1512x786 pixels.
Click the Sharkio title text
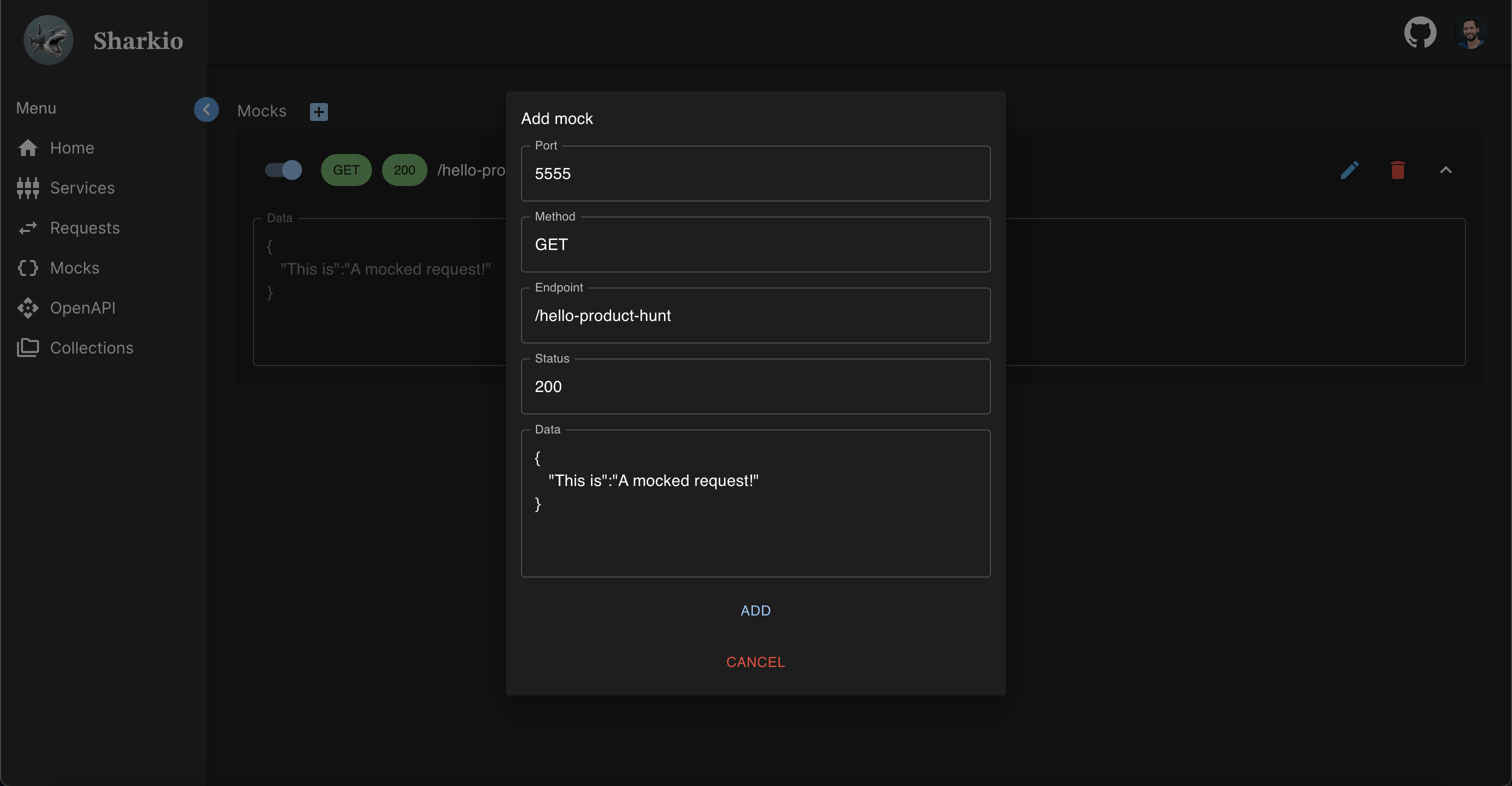pyautogui.click(x=138, y=40)
